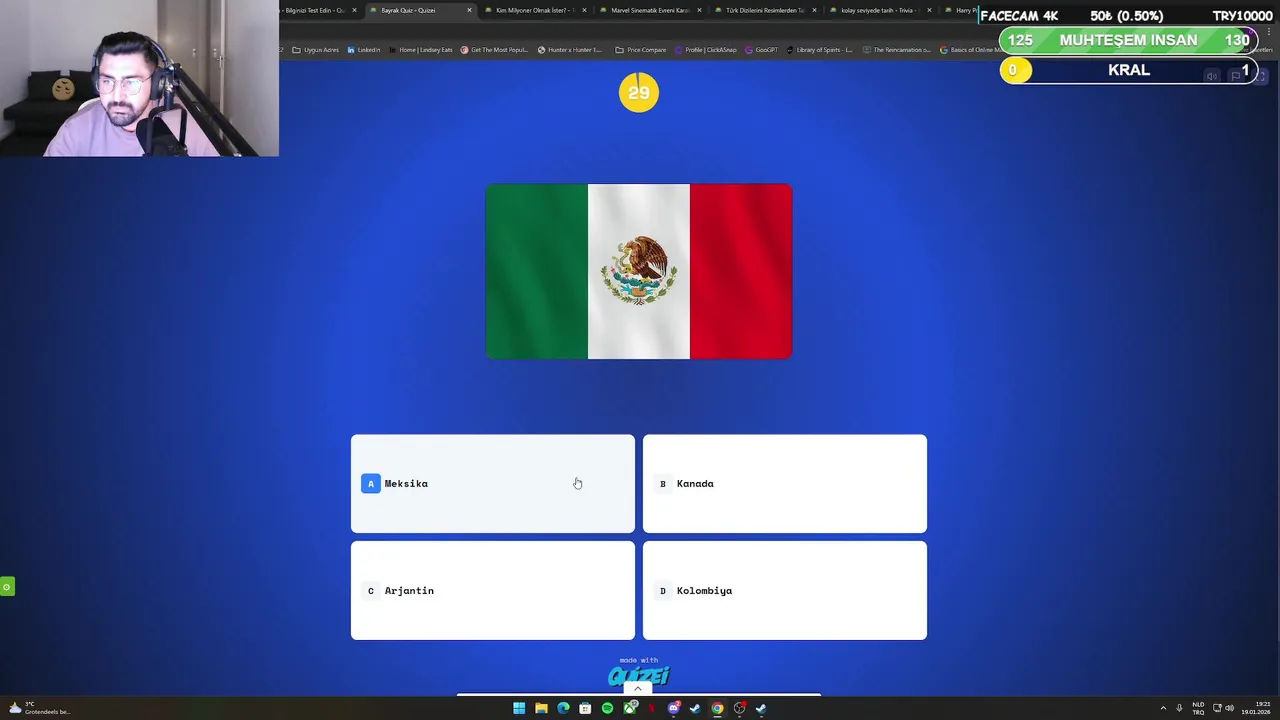The image size is (1280, 720).
Task: Open Microsoft Store from taskbar
Action: (585, 708)
